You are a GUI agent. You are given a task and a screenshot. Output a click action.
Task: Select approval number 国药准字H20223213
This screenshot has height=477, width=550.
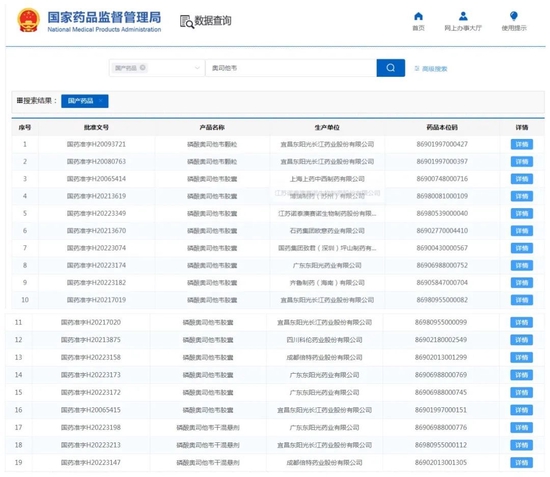coord(91,445)
